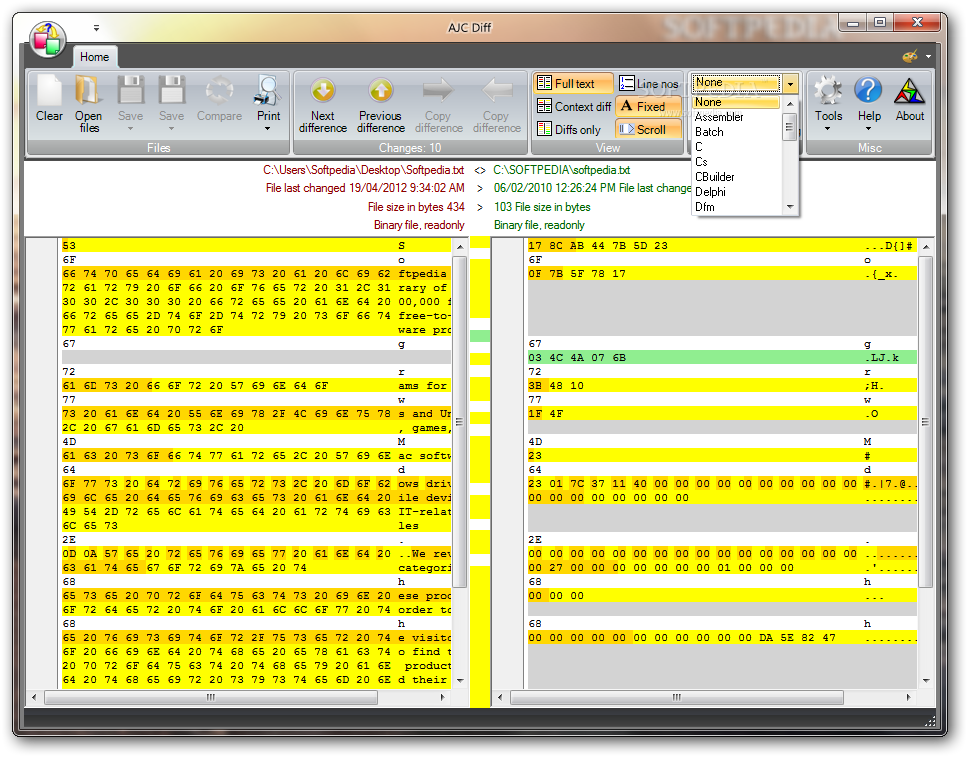Choose C in the syntax list
Screen dimensions: 968x757
[736, 146]
